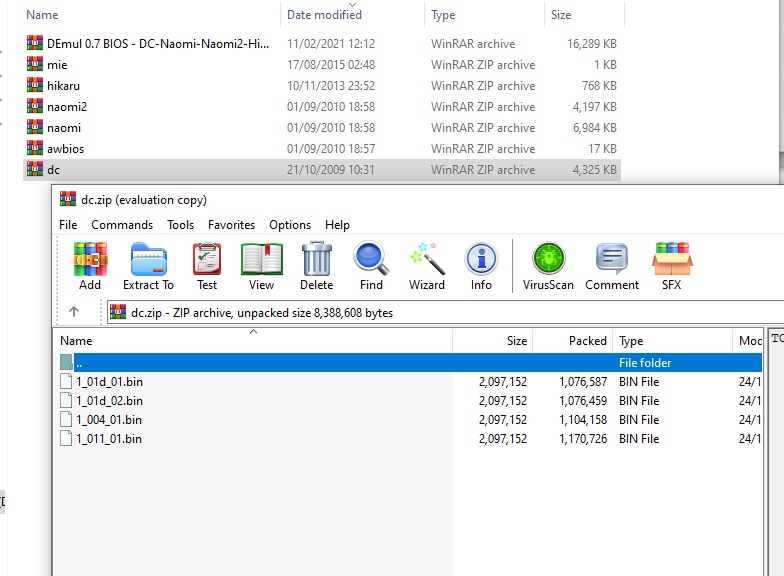Click packed size 1,170,726 cell
The height and width of the screenshot is (576, 784).
(583, 439)
